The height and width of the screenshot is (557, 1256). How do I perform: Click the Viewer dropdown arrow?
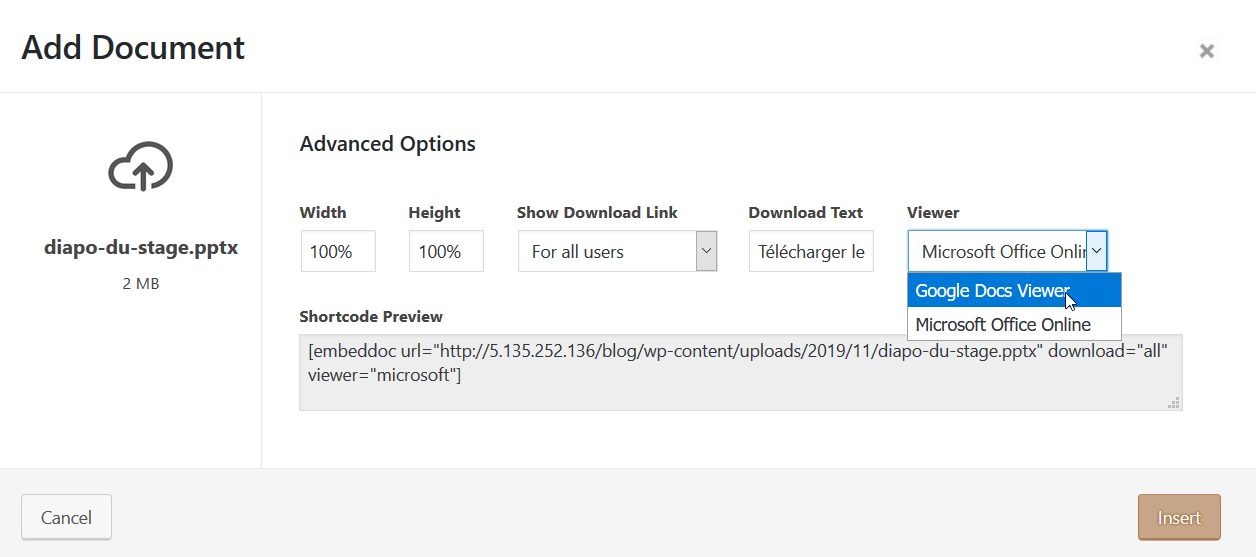(1097, 251)
